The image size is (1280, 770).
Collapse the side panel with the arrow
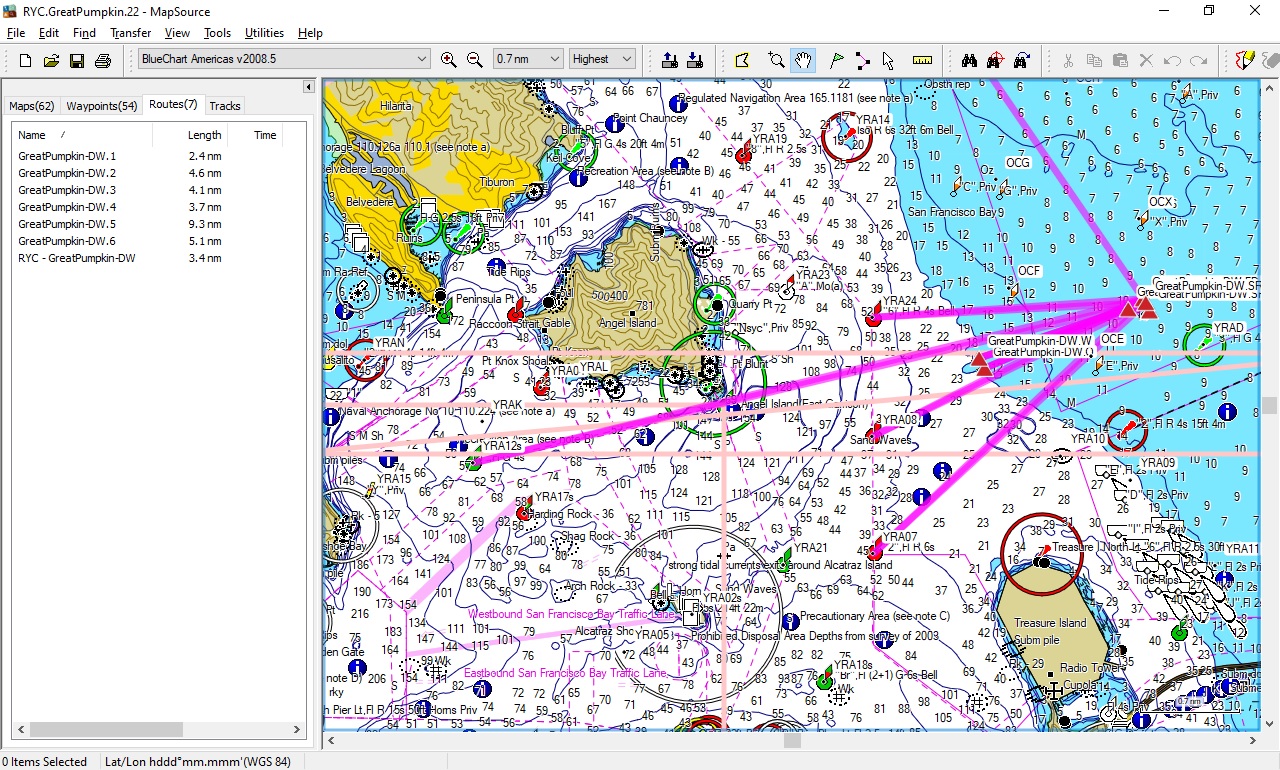308,87
